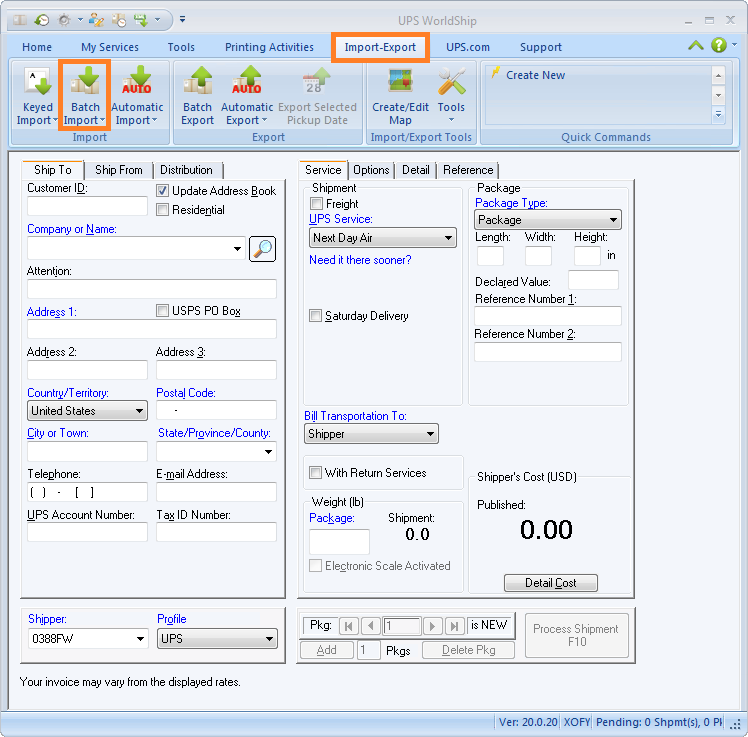Enable the Residential checkbox

(162, 210)
